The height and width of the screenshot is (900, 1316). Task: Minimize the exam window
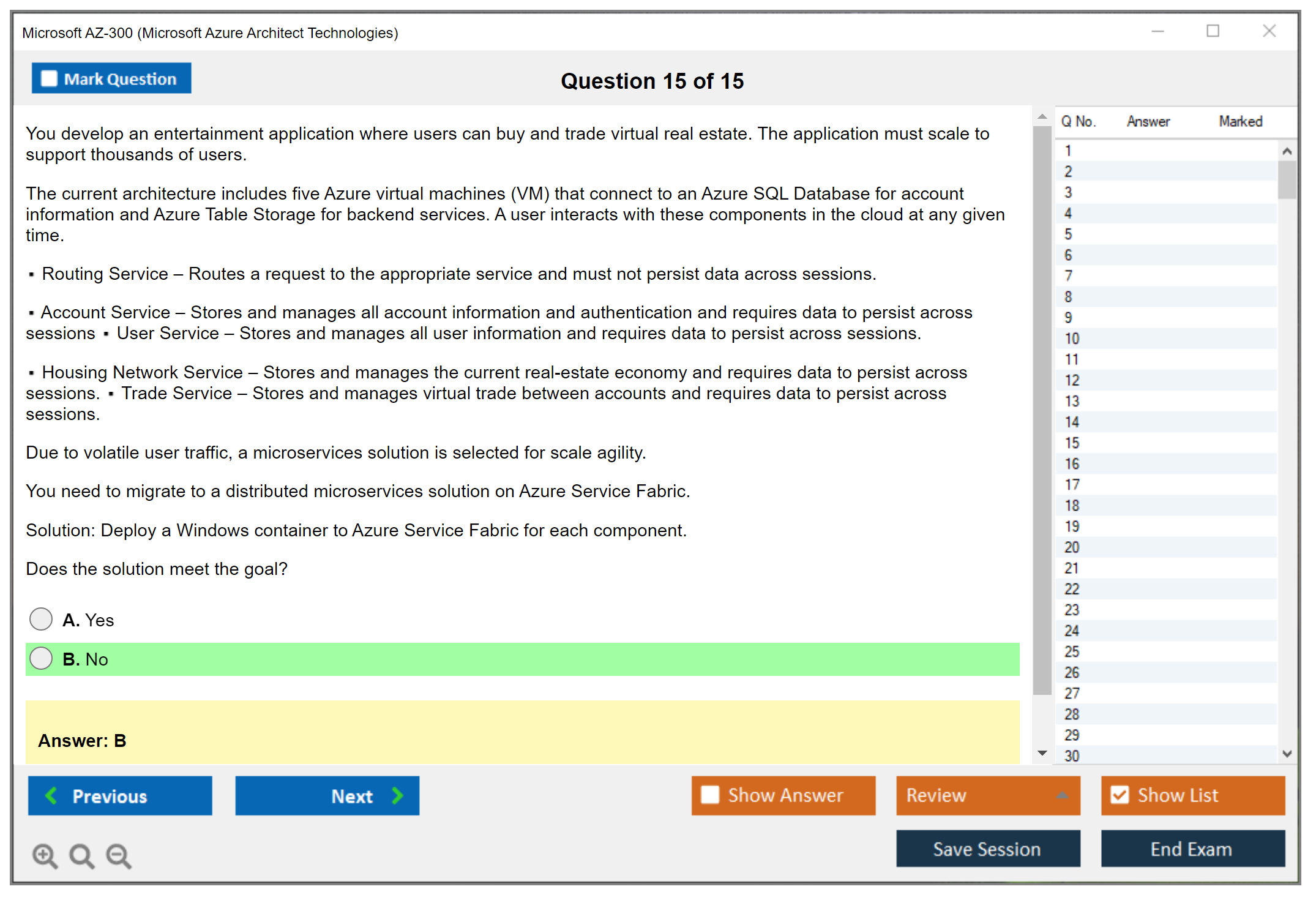[x=1157, y=31]
